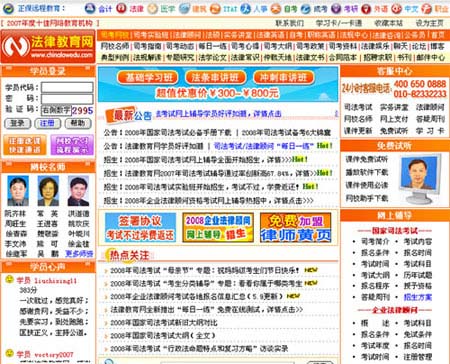Click the 注册 register button
450x364 pixels.
[x=48, y=123]
